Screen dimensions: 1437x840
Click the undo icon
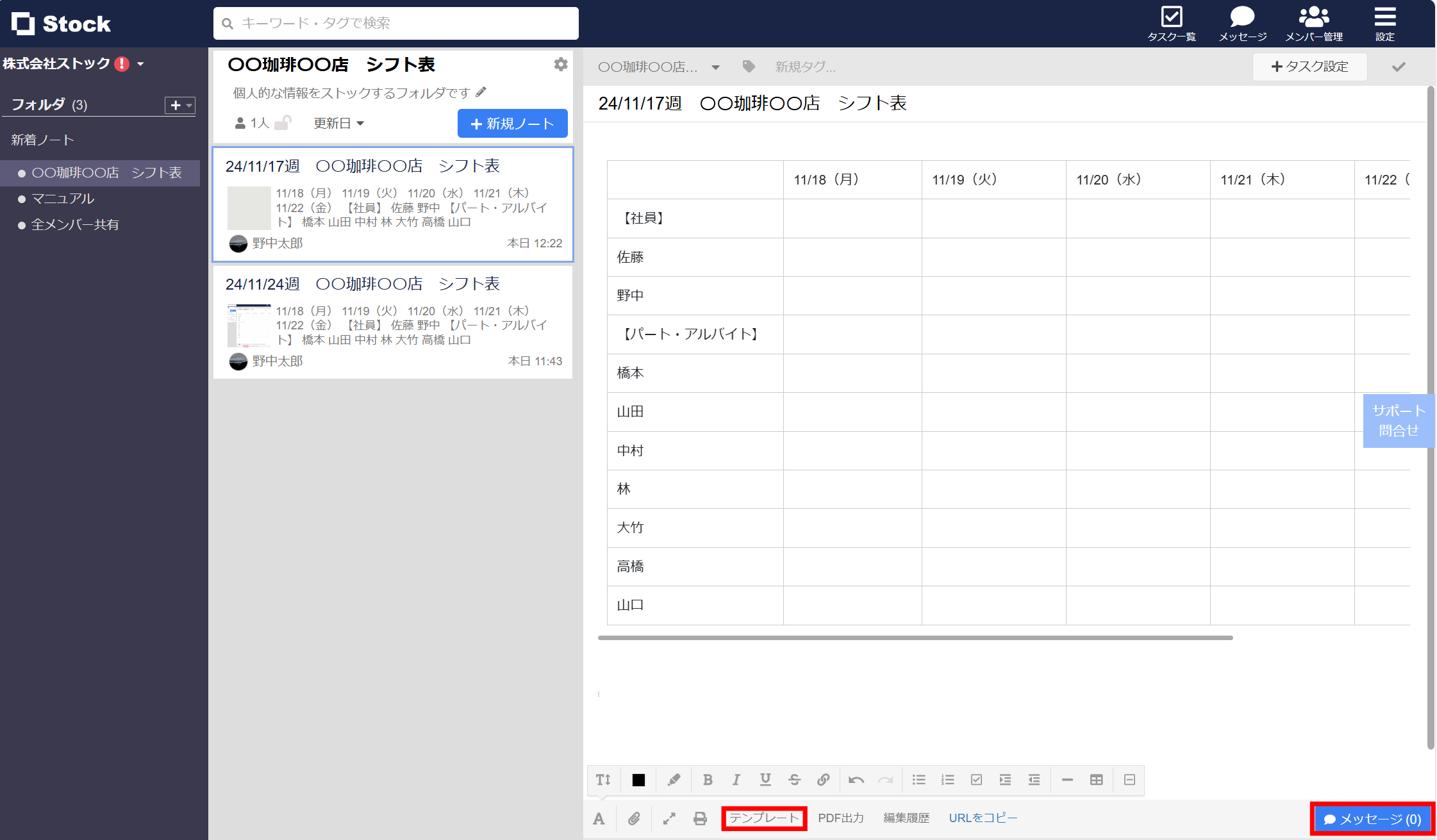(856, 780)
